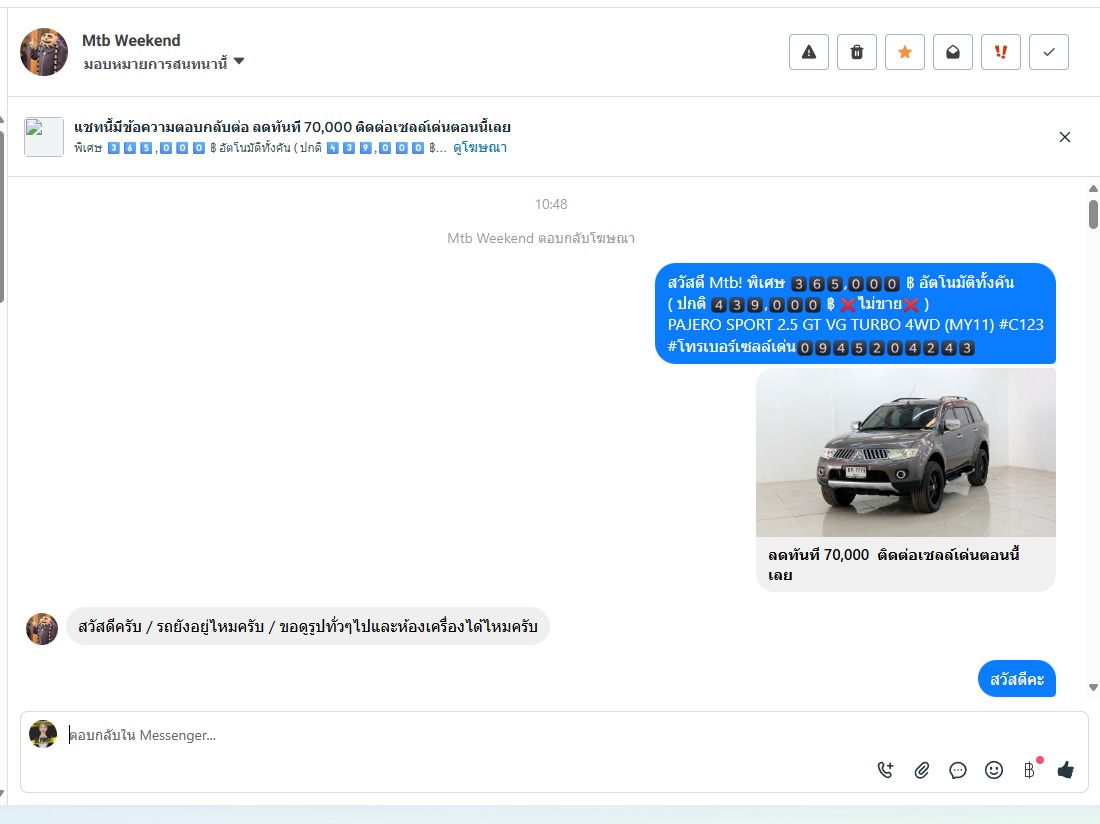Open the ad thumbnail in the banner
The height and width of the screenshot is (824, 1100).
43,137
